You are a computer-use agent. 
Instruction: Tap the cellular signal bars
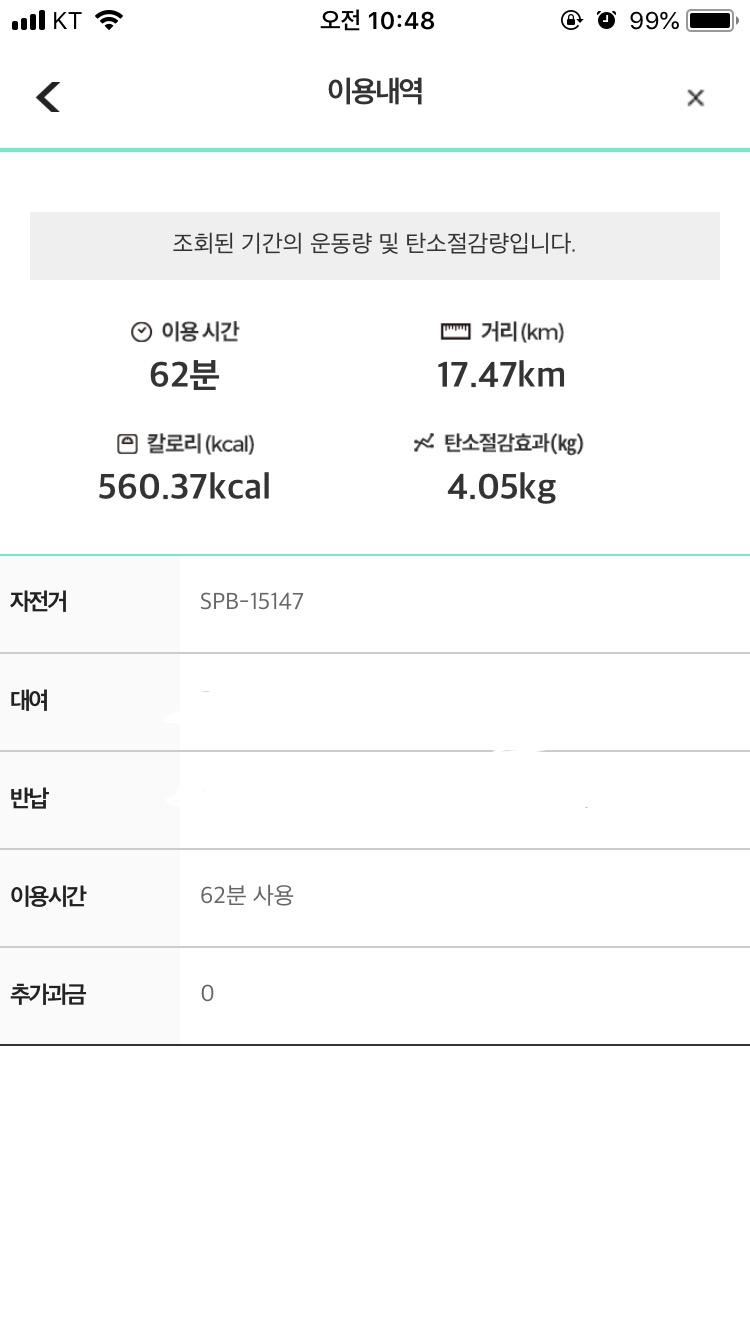coord(29,20)
